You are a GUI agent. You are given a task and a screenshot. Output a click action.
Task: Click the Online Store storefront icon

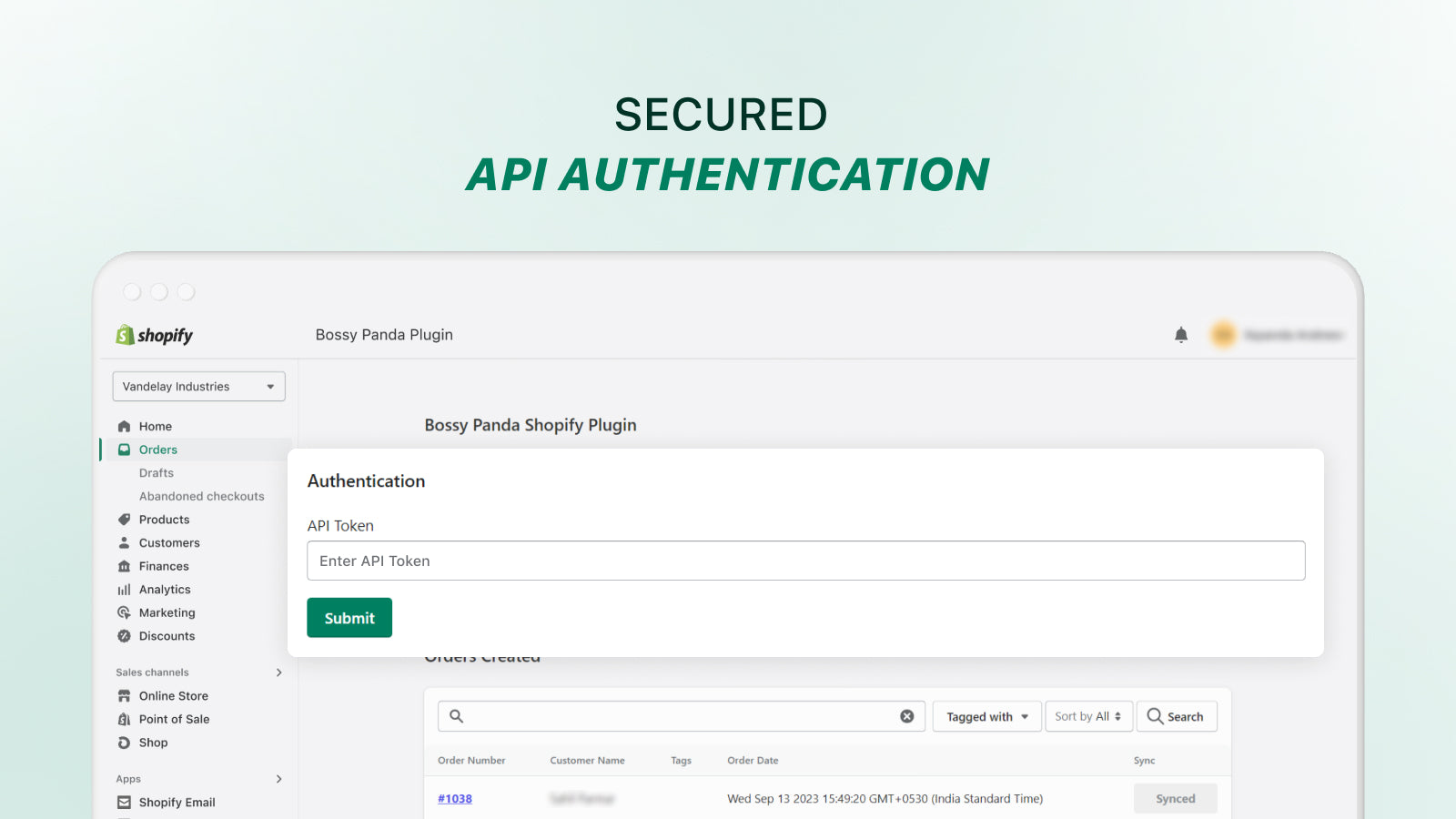tap(124, 696)
